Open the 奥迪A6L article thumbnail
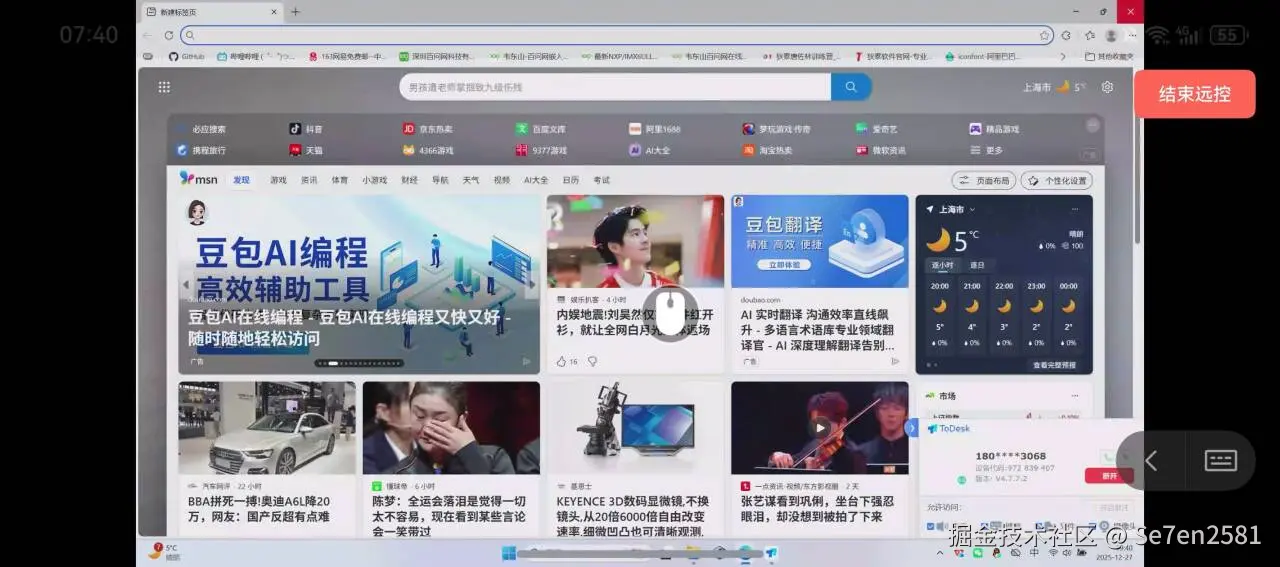1280x567 pixels. [267, 428]
